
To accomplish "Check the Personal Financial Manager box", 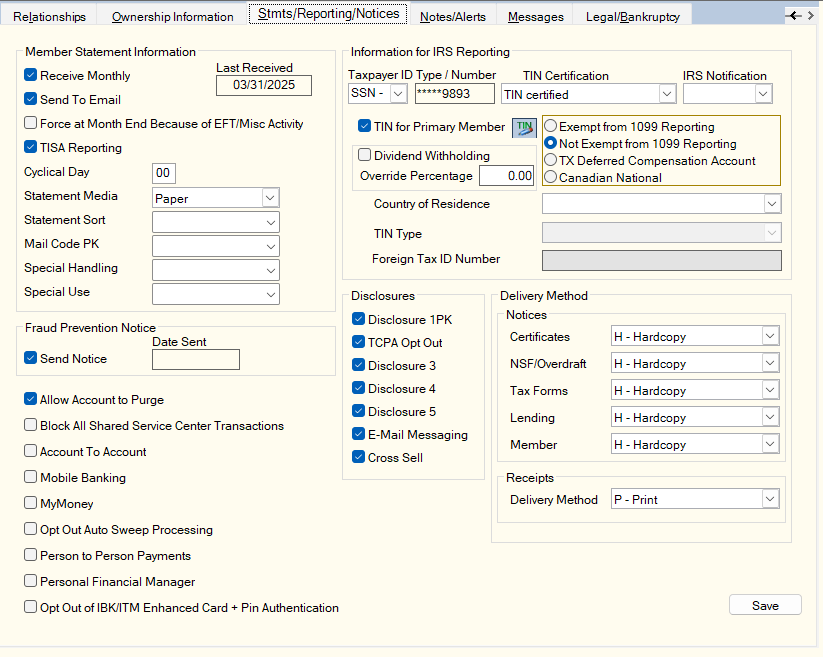I will (x=30, y=581).
